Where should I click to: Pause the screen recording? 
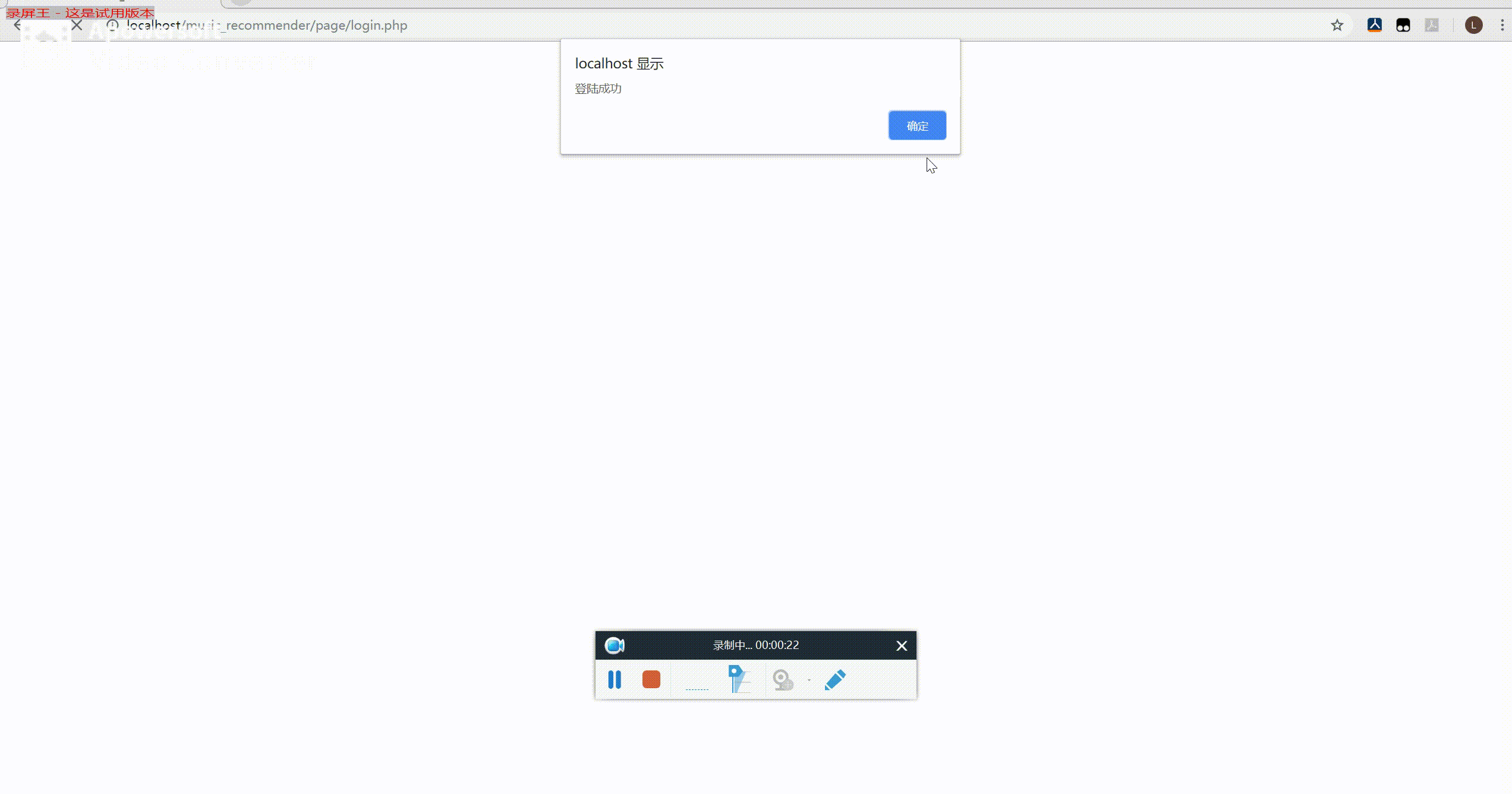[615, 679]
